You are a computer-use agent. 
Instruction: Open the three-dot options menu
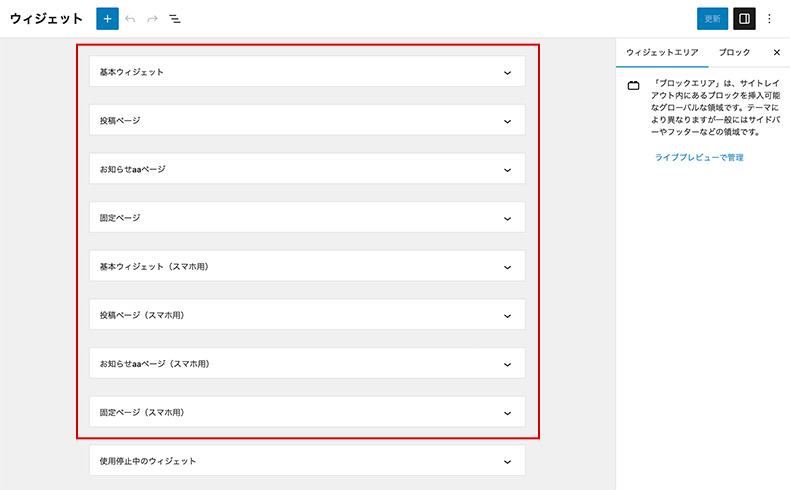pyautogui.click(x=769, y=18)
